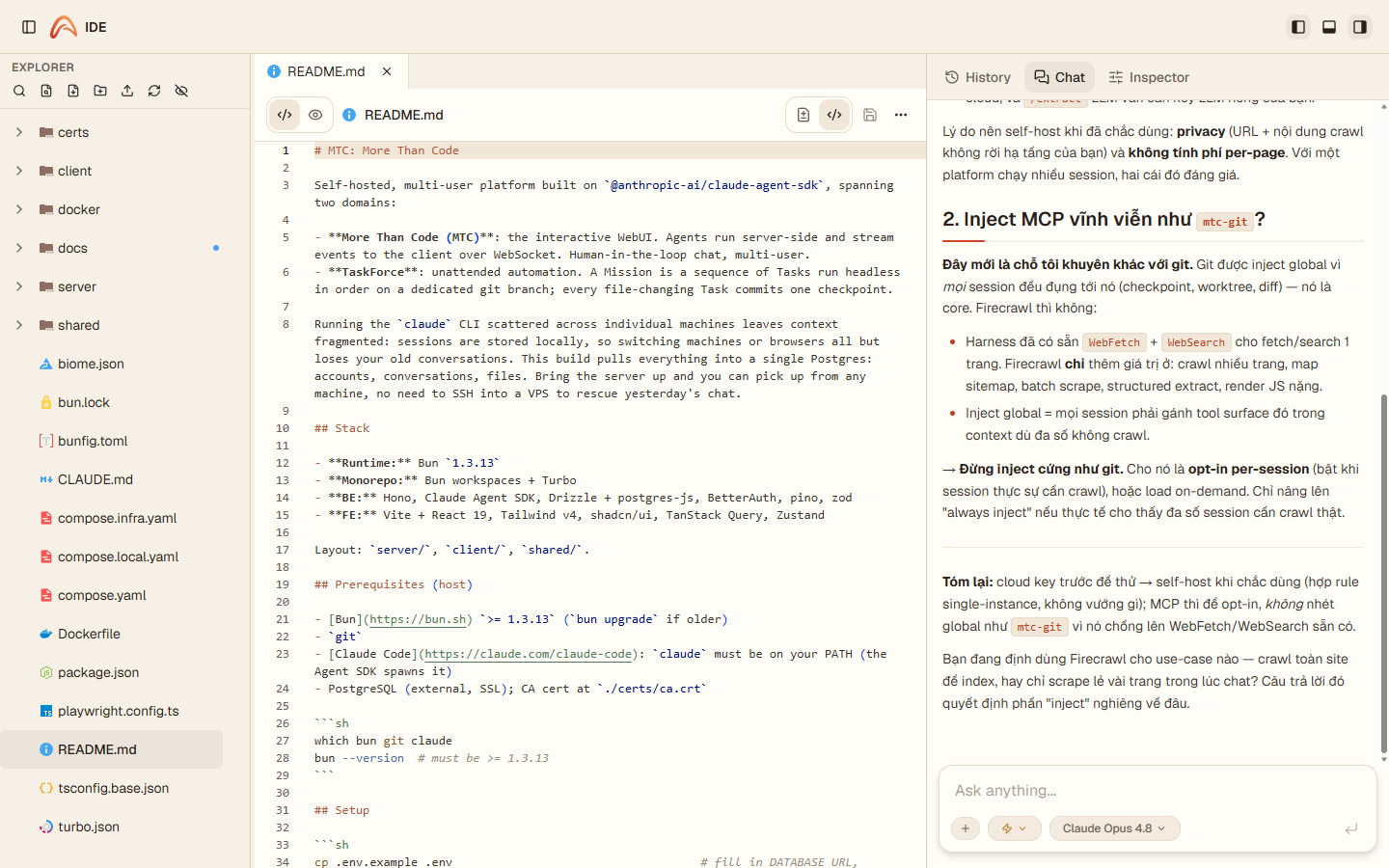The image size is (1389, 868).
Task: Toggle the bottom panel layout button
Action: tap(1329, 27)
